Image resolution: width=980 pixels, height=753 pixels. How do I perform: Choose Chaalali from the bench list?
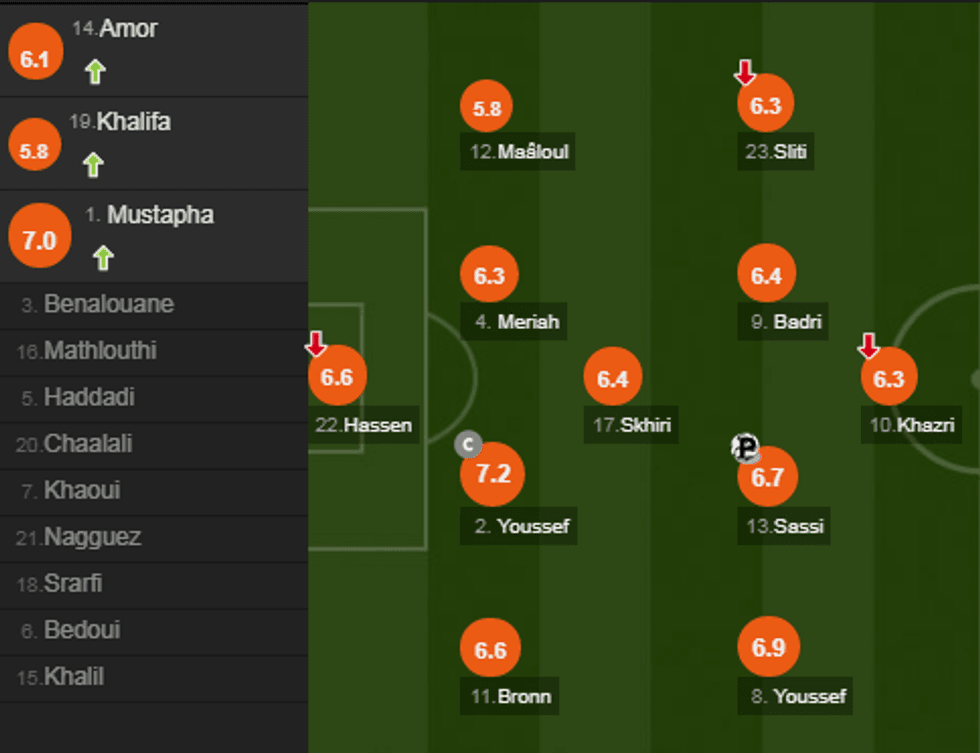pos(88,444)
